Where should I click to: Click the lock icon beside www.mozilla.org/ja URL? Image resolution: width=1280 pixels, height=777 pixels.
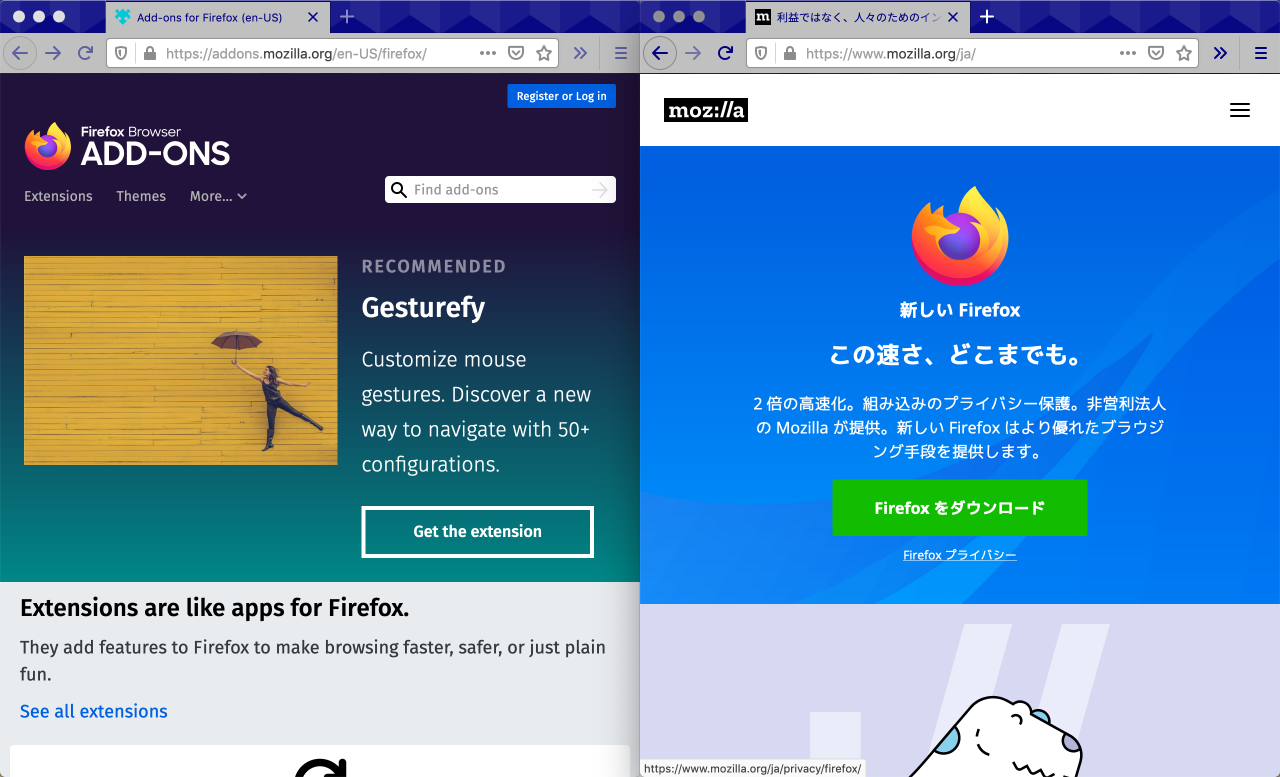(x=789, y=53)
